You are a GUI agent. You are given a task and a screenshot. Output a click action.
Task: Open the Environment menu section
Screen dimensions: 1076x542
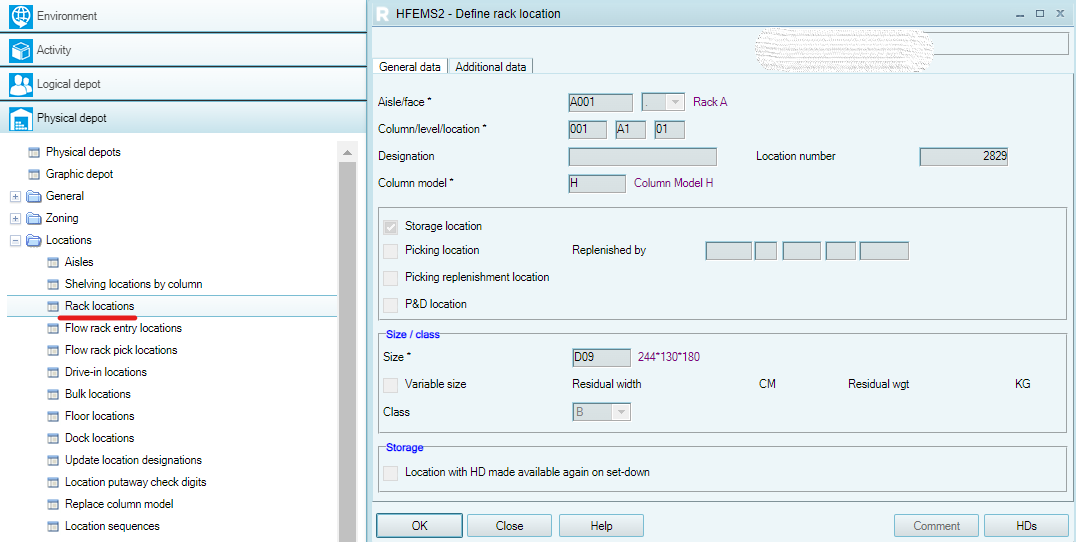[x=183, y=16]
